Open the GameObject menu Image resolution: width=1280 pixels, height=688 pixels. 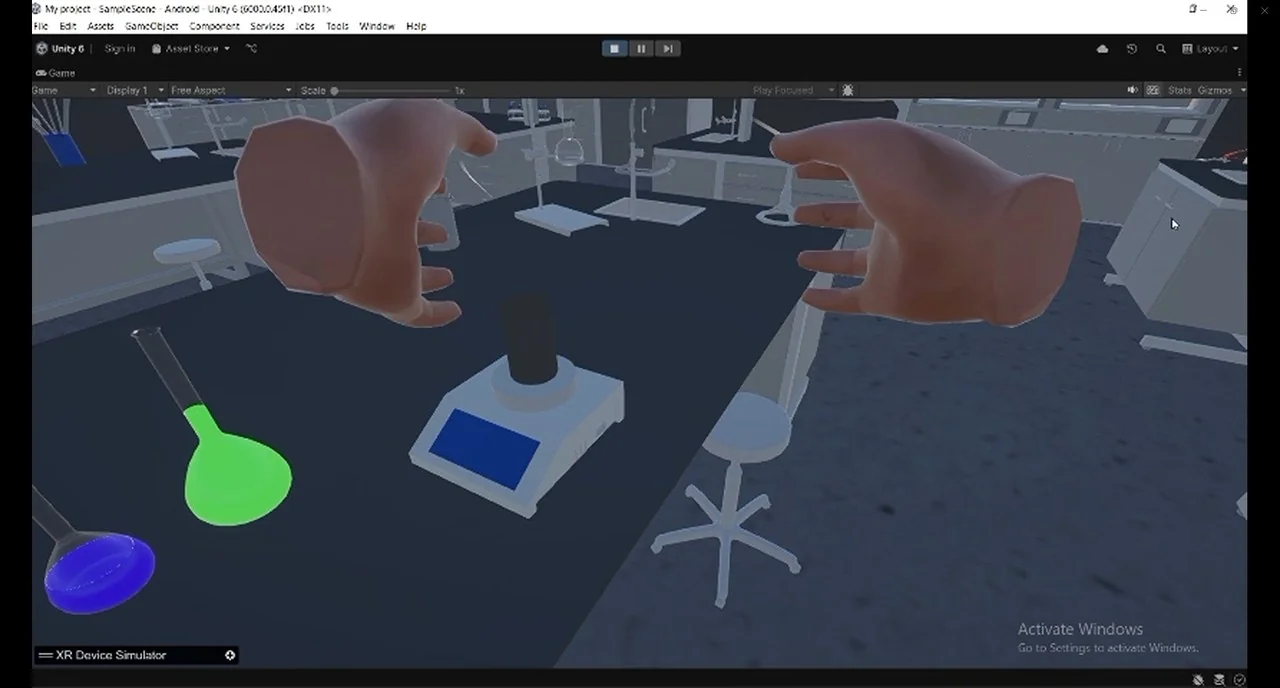[152, 26]
